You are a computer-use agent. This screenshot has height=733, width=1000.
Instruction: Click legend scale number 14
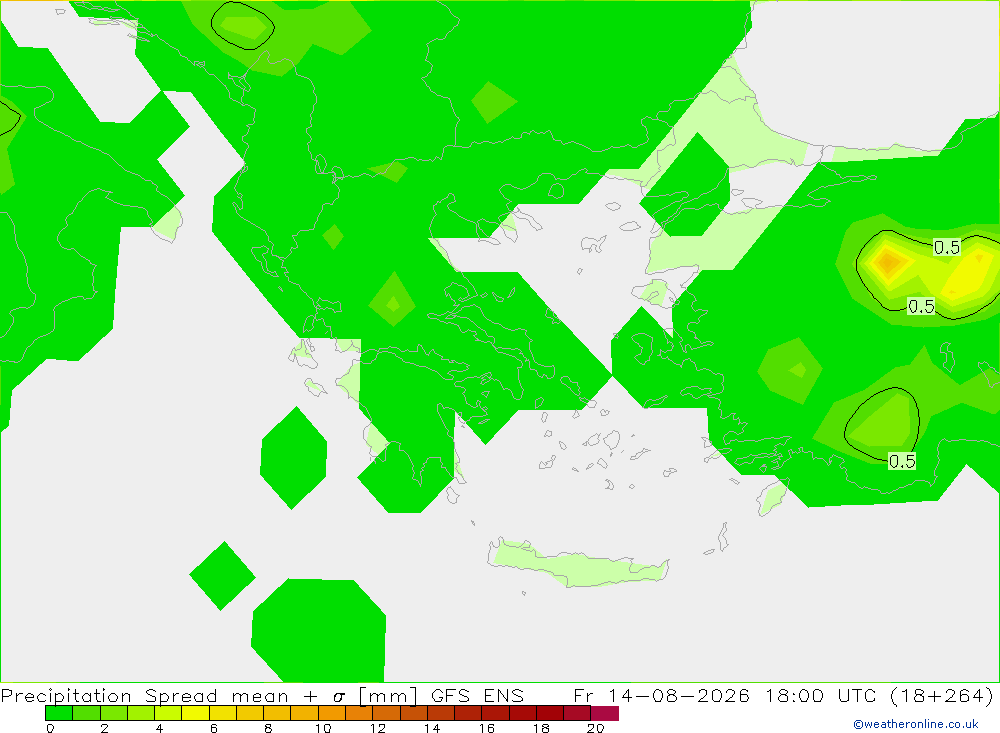point(432,728)
